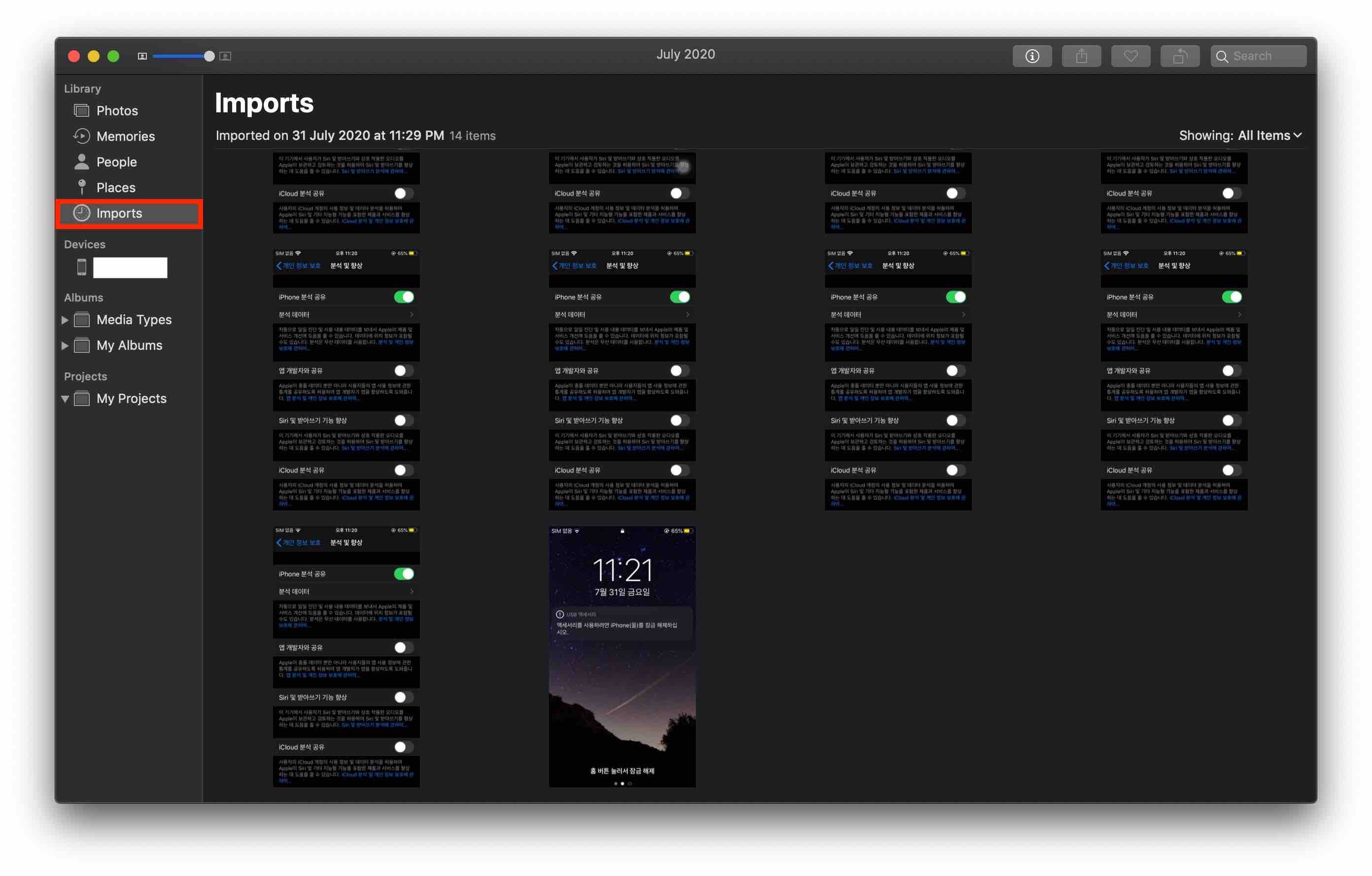Click the Rotate toolbar icon

click(1179, 56)
